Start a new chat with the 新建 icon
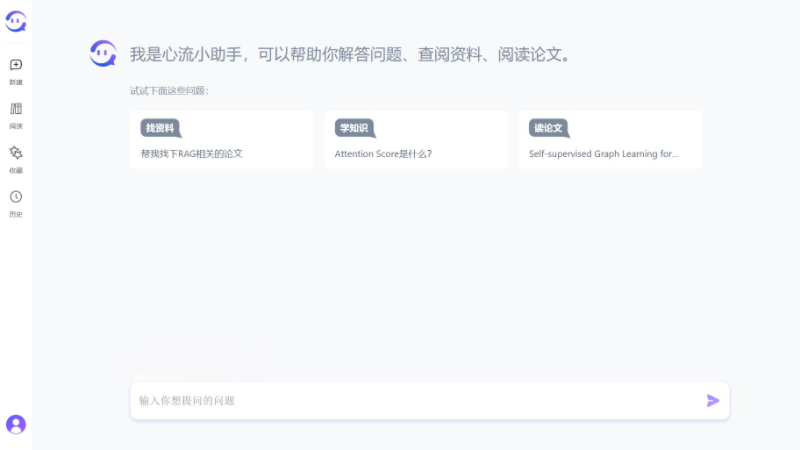Image resolution: width=800 pixels, height=450 pixels. tap(16, 65)
